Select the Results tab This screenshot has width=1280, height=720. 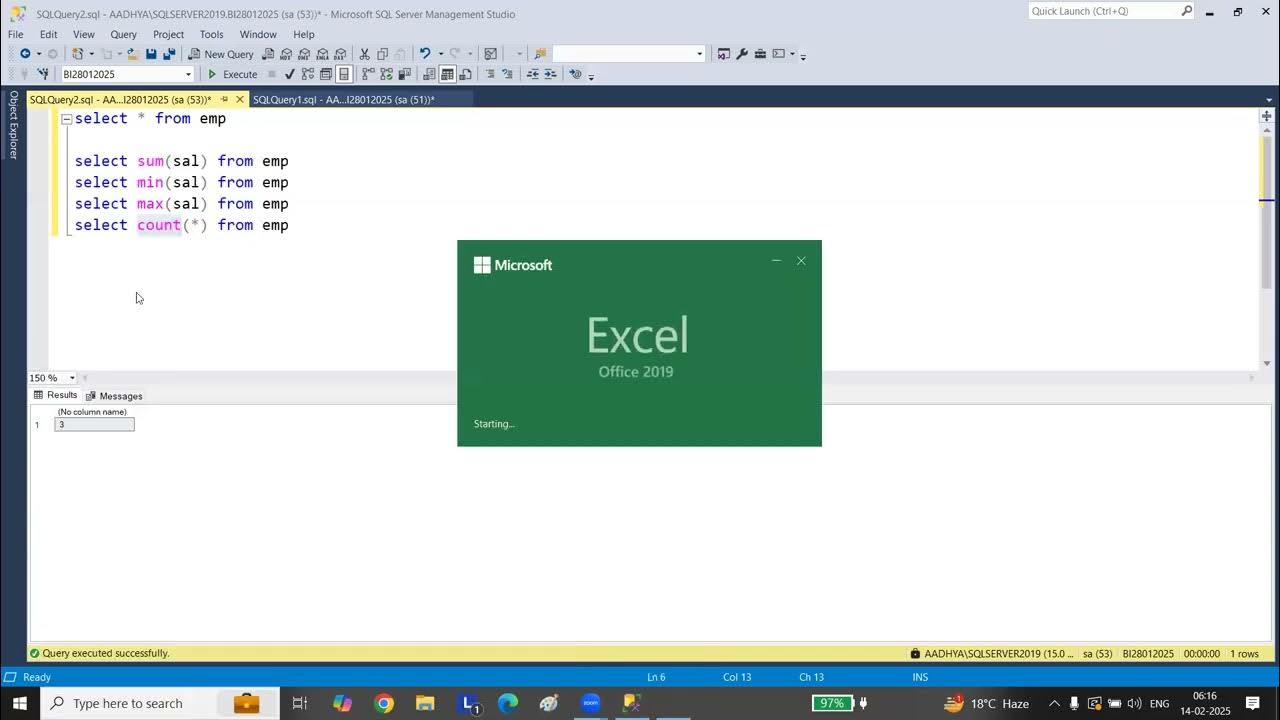[x=55, y=395]
